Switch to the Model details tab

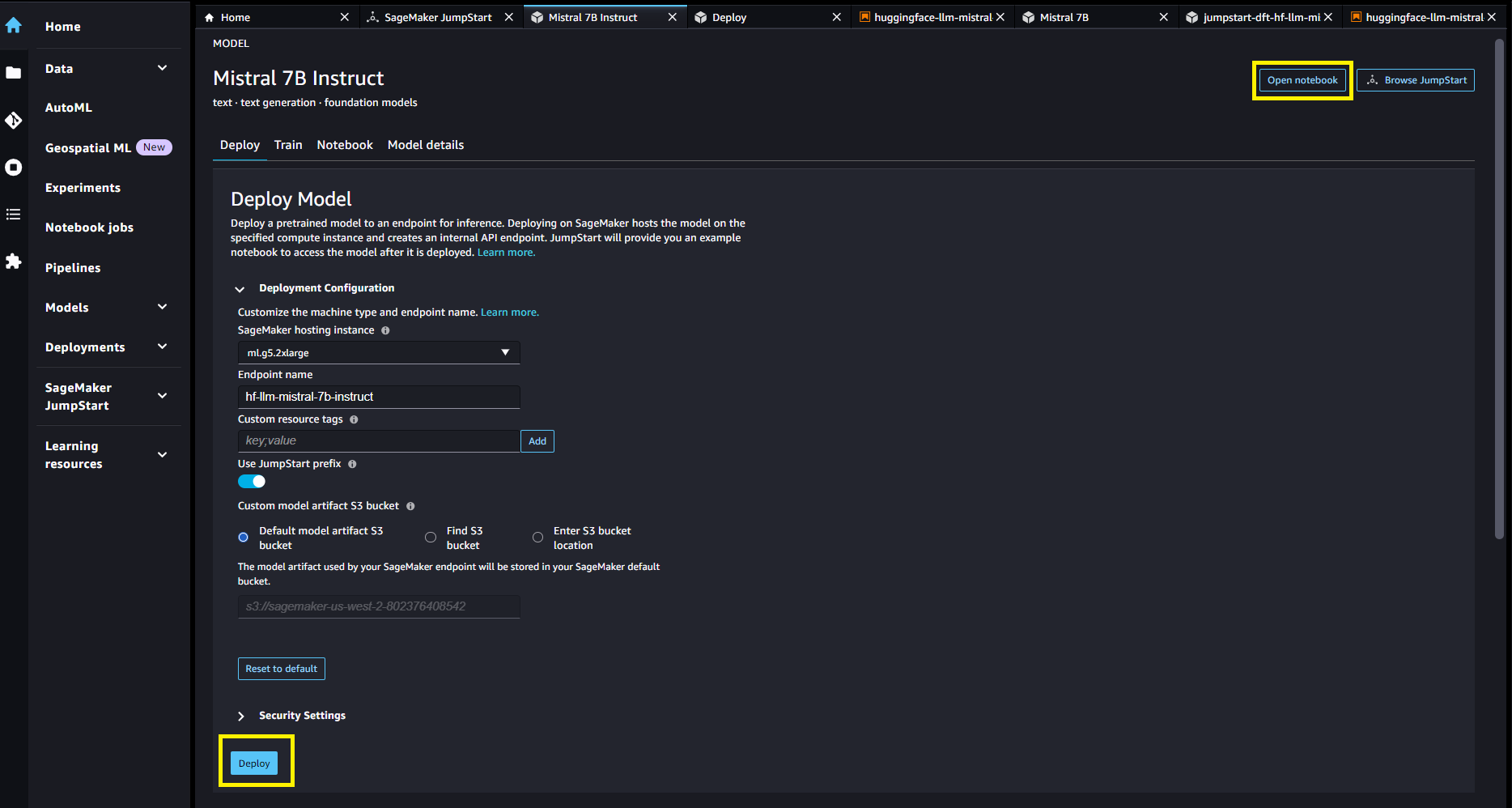tap(426, 145)
